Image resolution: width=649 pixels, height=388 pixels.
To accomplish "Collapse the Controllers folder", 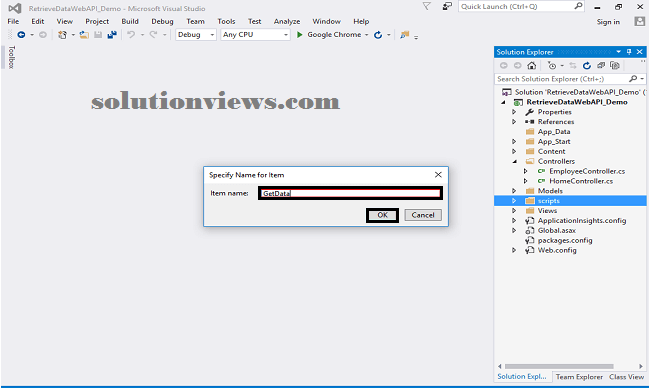I will click(x=514, y=161).
